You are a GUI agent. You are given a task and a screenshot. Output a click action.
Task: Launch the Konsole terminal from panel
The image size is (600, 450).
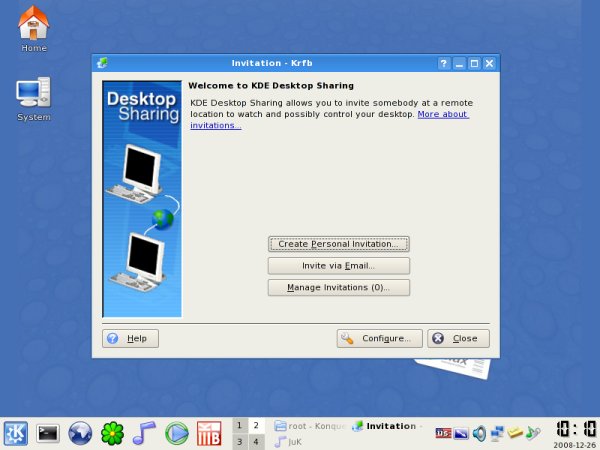48,434
